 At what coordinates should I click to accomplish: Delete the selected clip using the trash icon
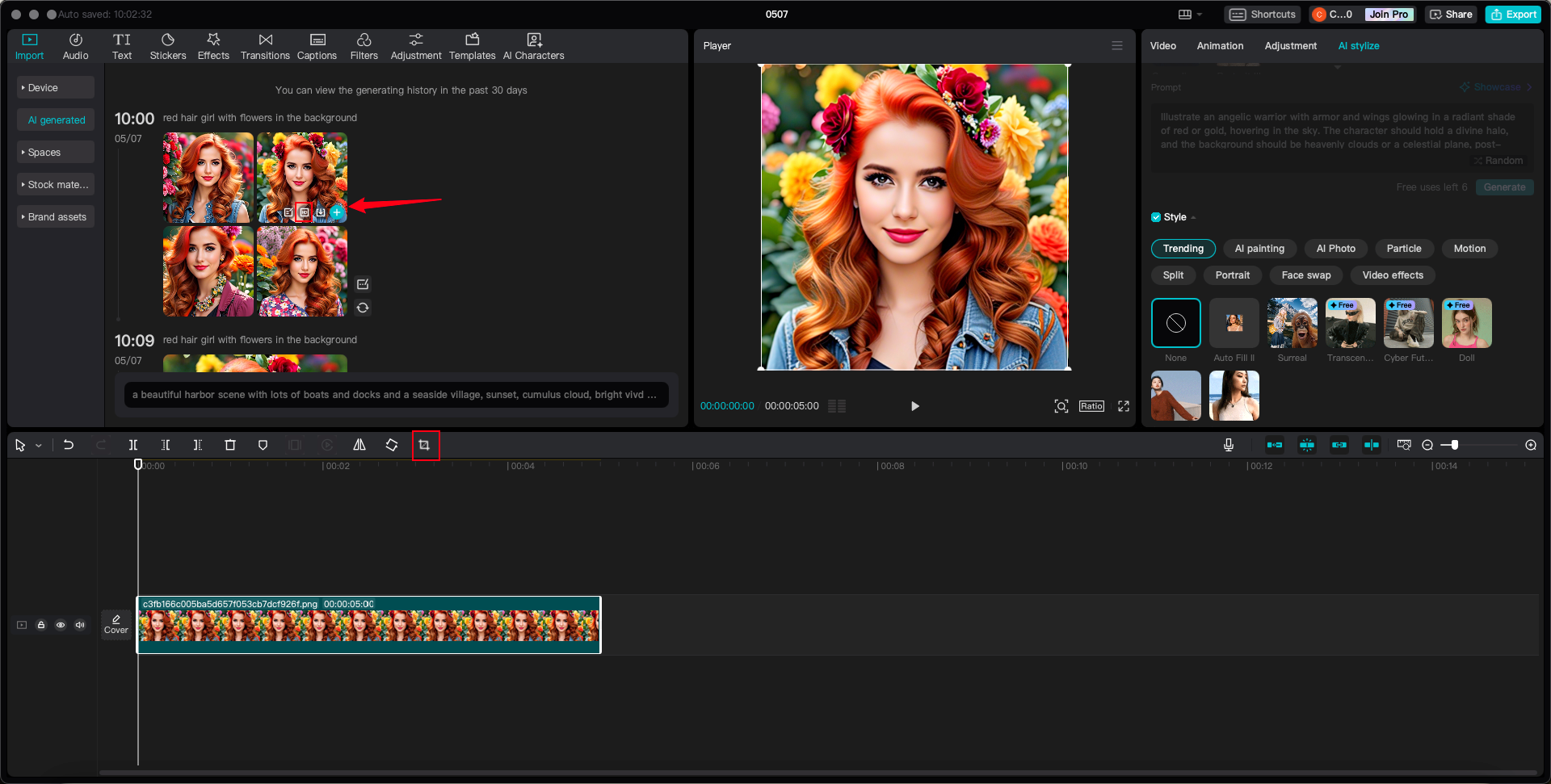[x=230, y=445]
